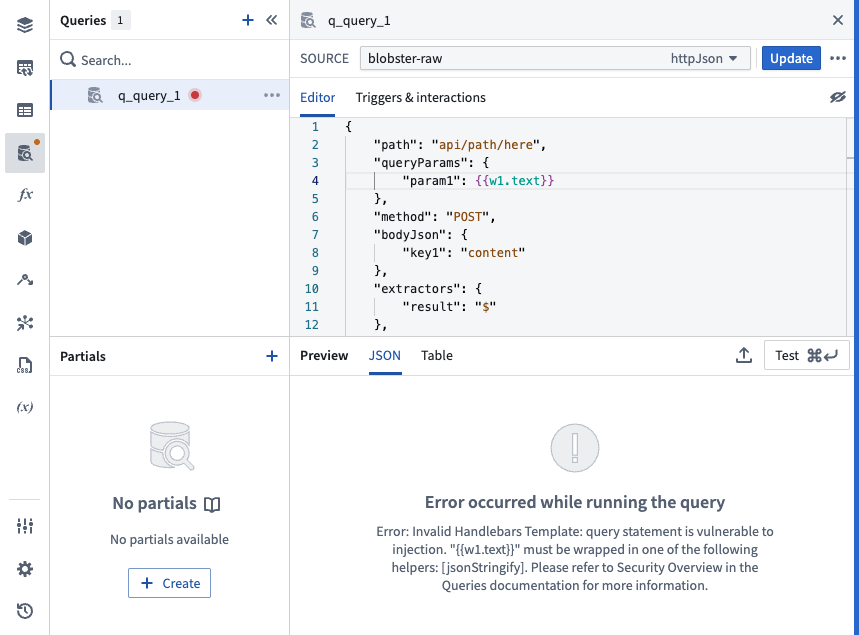Select the Queries sidebar icon
The height and width of the screenshot is (635, 859).
25,153
